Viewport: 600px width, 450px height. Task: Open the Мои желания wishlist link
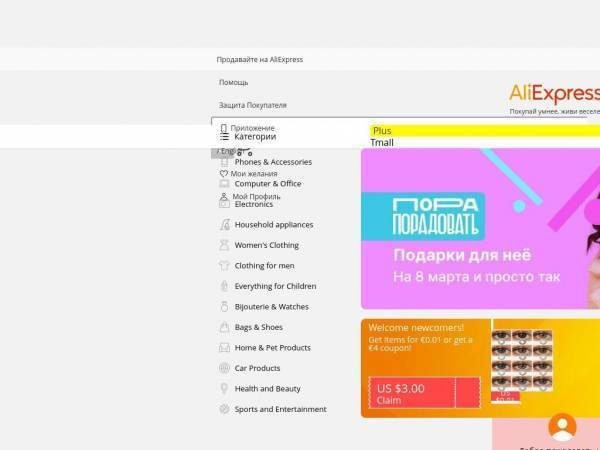pos(254,174)
